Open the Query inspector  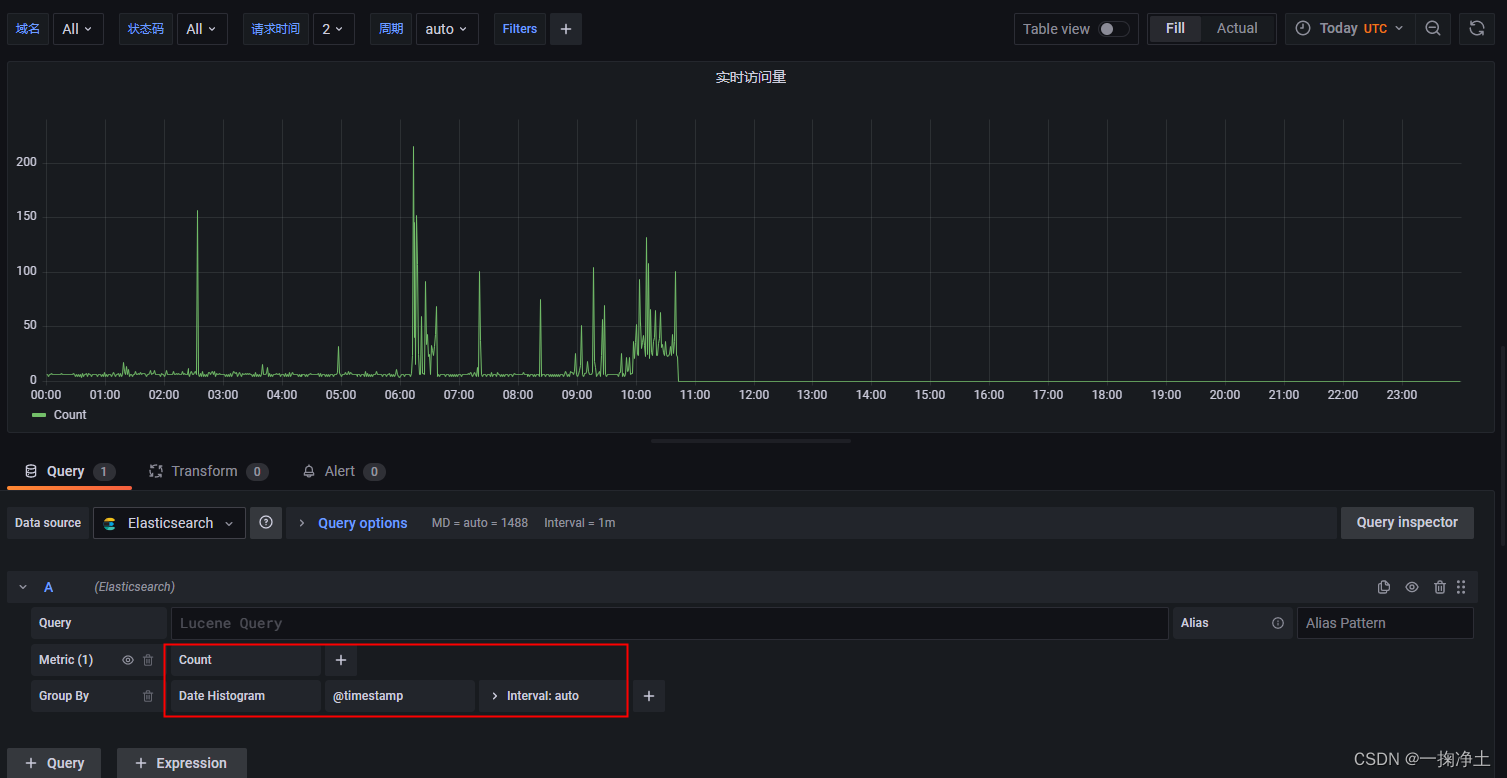click(1407, 523)
